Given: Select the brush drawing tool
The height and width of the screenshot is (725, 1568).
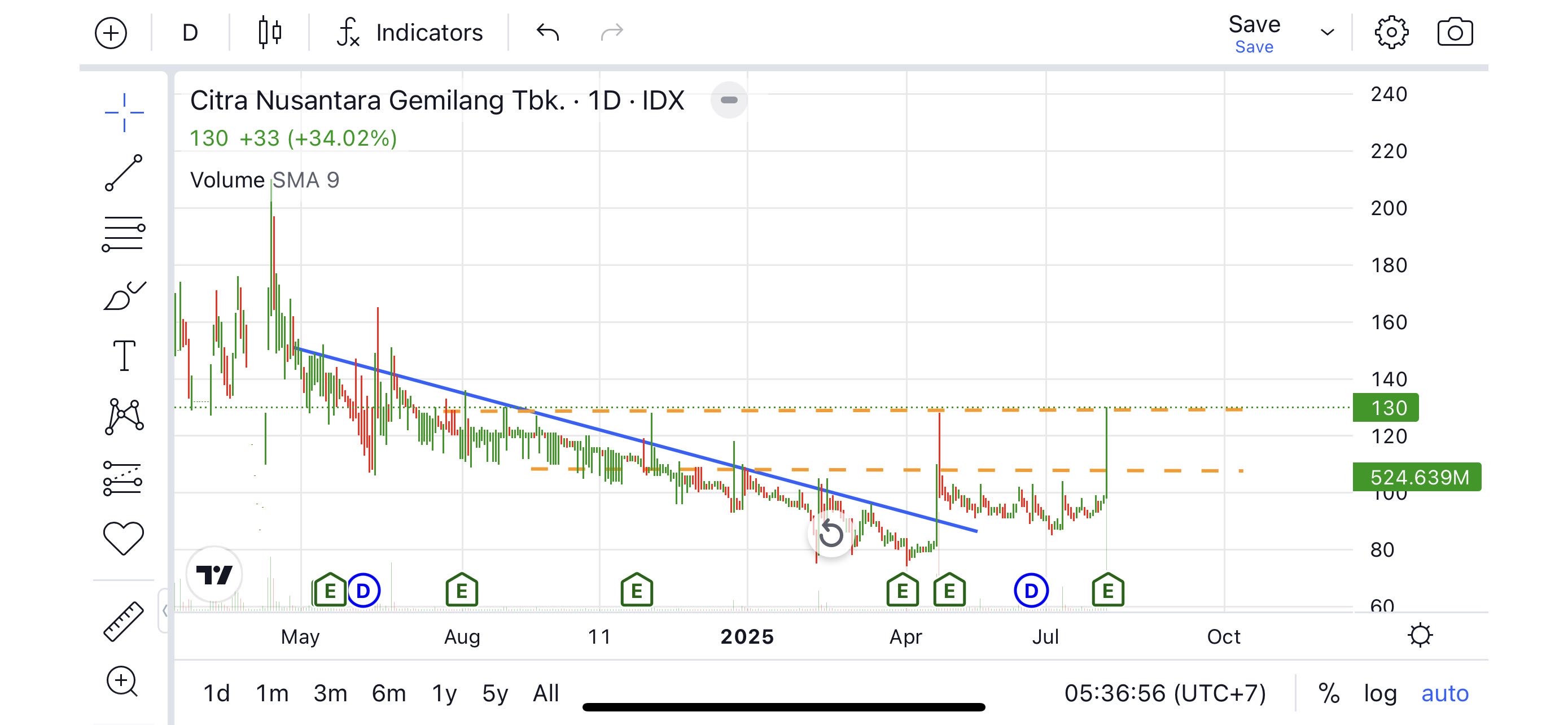Looking at the screenshot, I should (124, 296).
